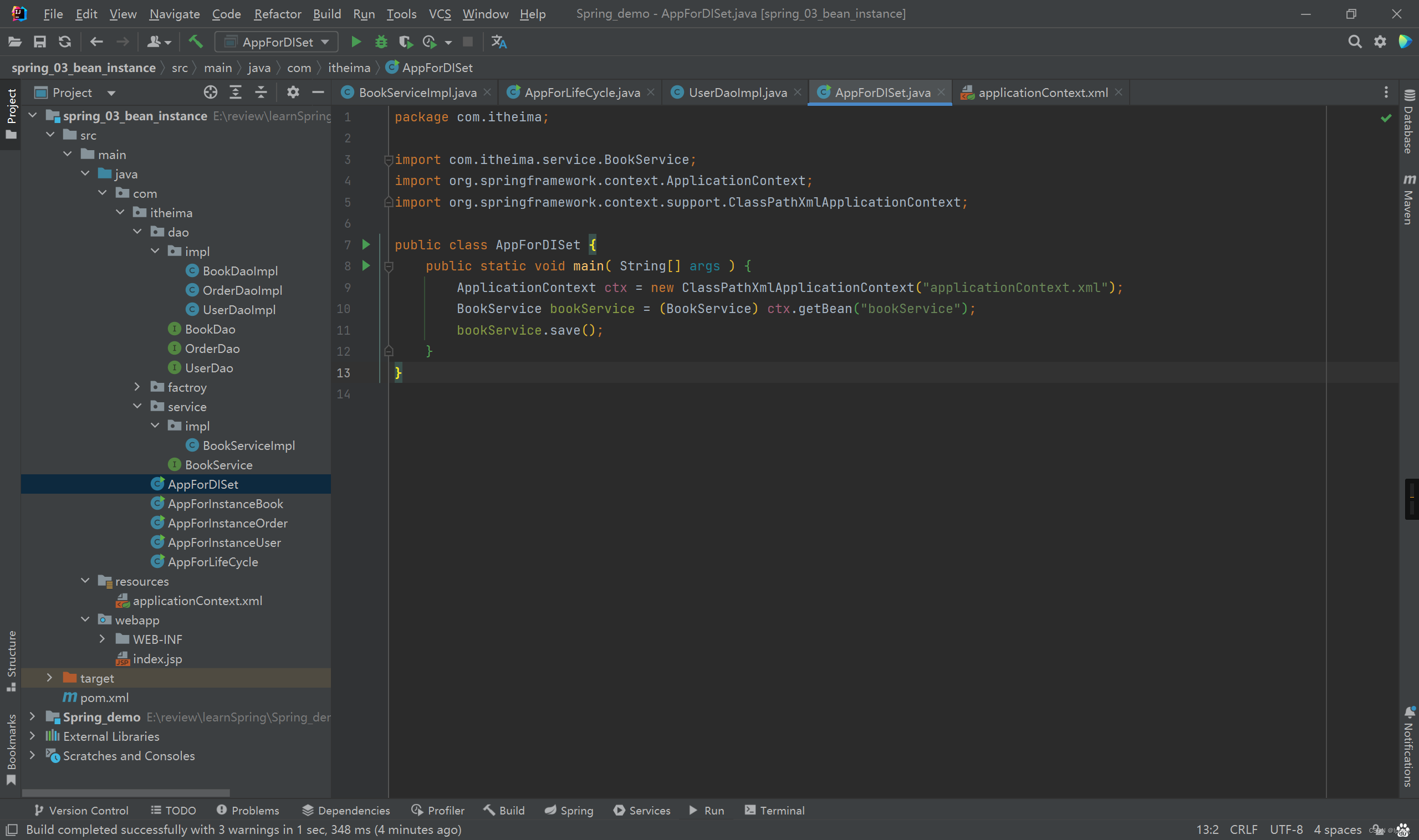Screen dimensions: 1419x840
Task: Click the 13:2 caret position widget
Action: 1207,829
